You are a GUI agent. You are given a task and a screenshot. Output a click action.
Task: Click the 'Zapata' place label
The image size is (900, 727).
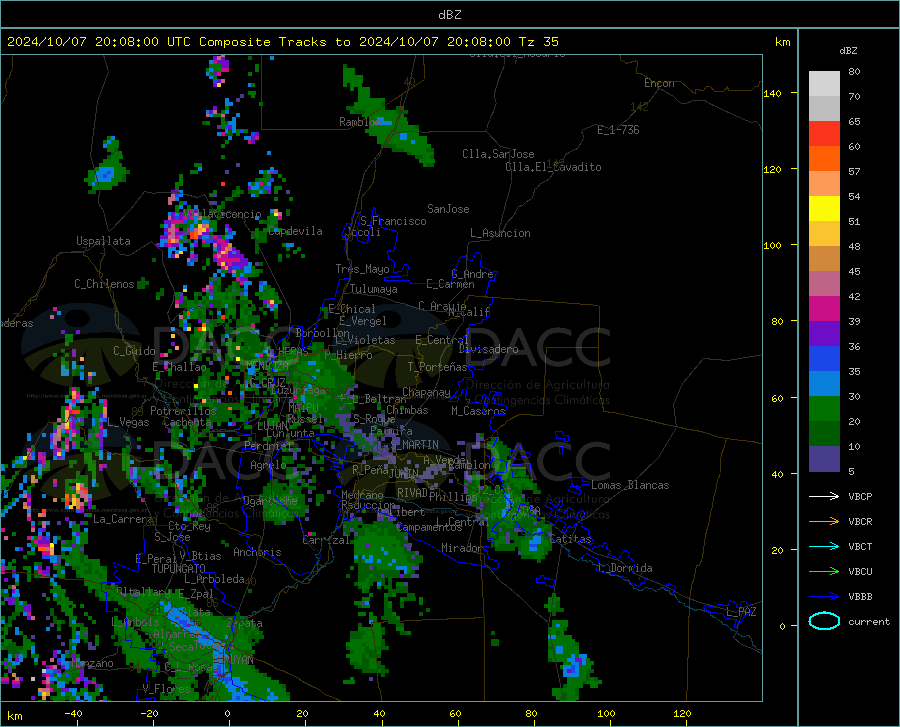coord(245,623)
